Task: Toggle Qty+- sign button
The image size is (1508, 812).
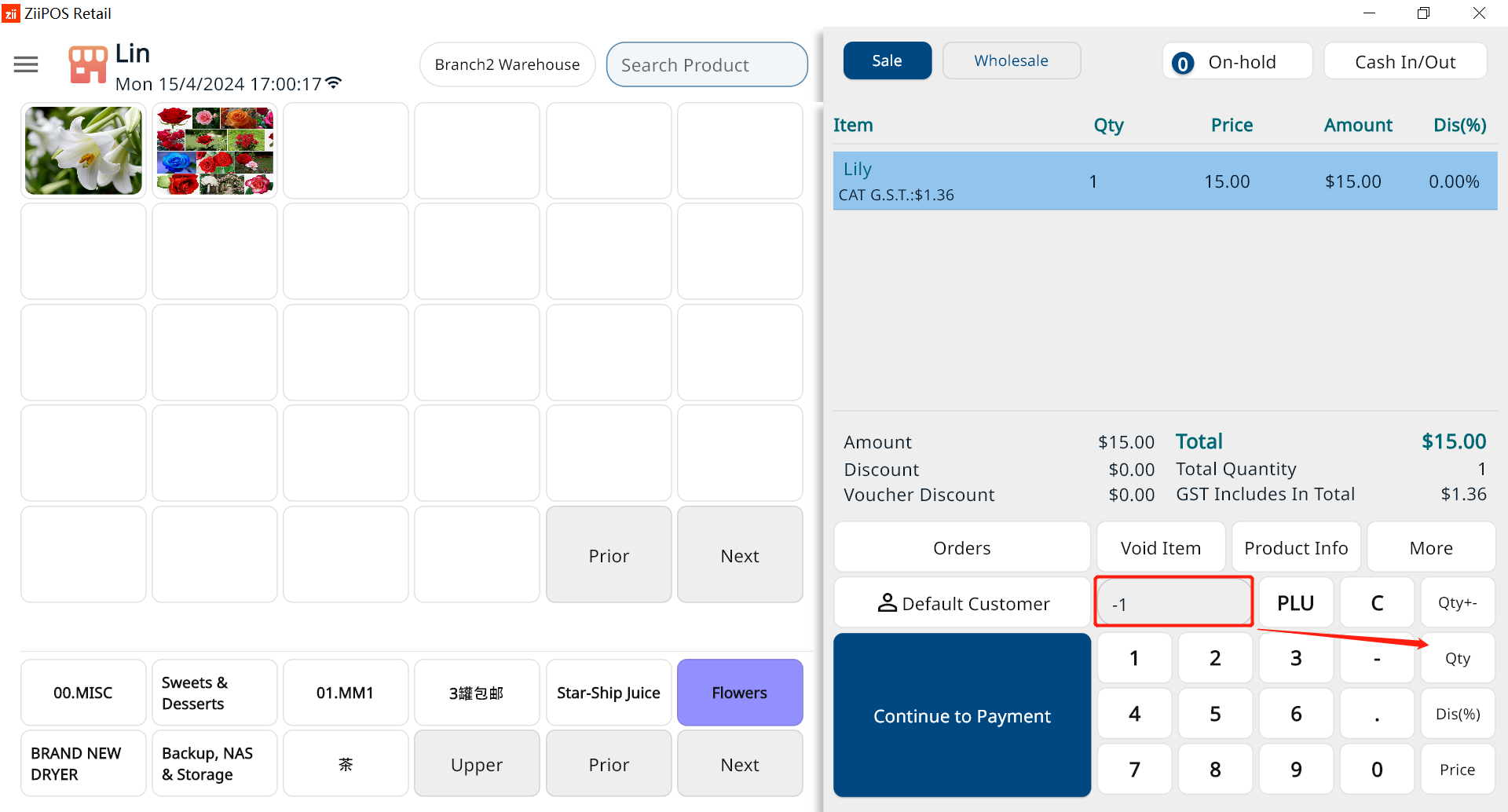Action: [1457, 602]
